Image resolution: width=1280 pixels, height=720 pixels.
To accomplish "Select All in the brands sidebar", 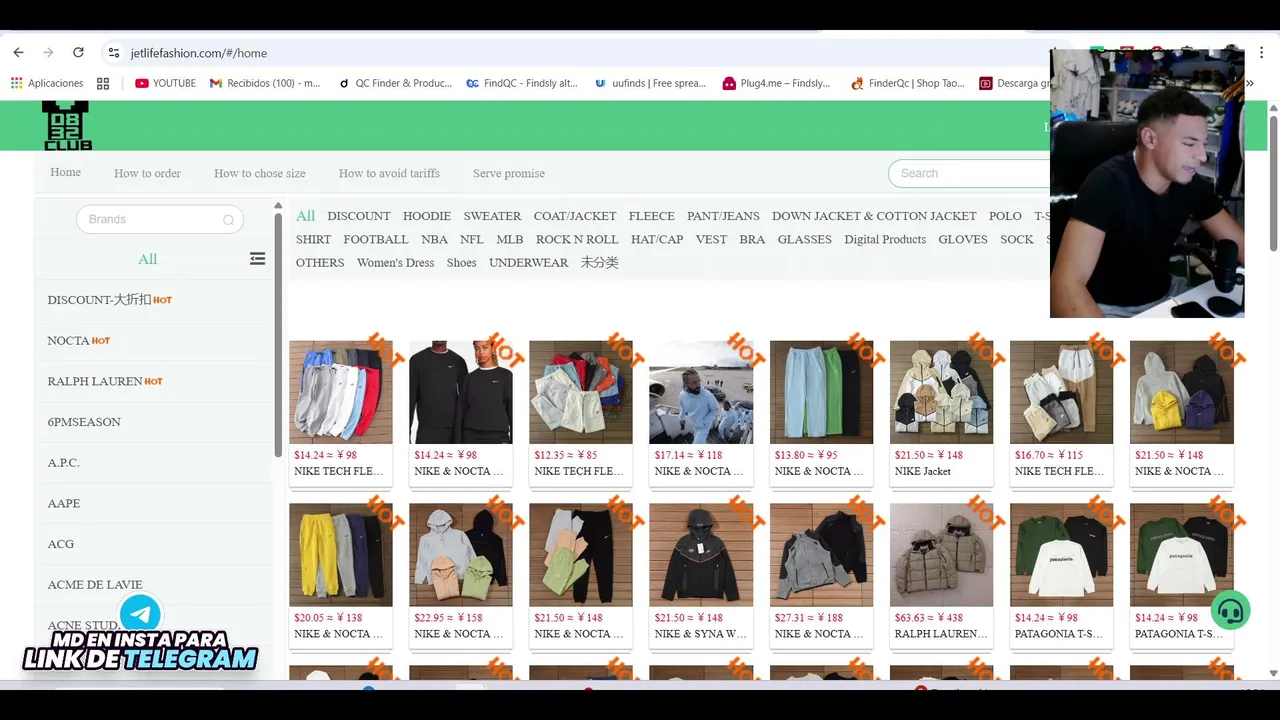I will click(x=148, y=259).
